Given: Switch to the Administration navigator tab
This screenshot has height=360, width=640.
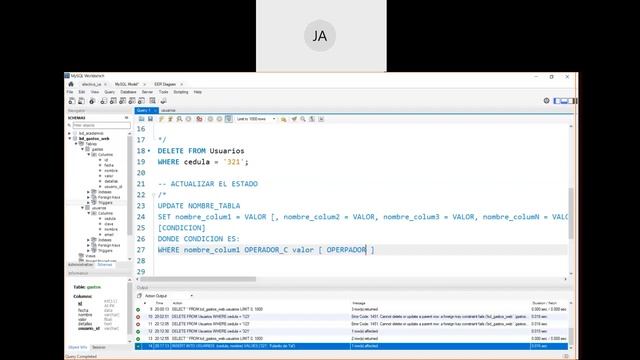Looking at the screenshot, I should point(80,265).
